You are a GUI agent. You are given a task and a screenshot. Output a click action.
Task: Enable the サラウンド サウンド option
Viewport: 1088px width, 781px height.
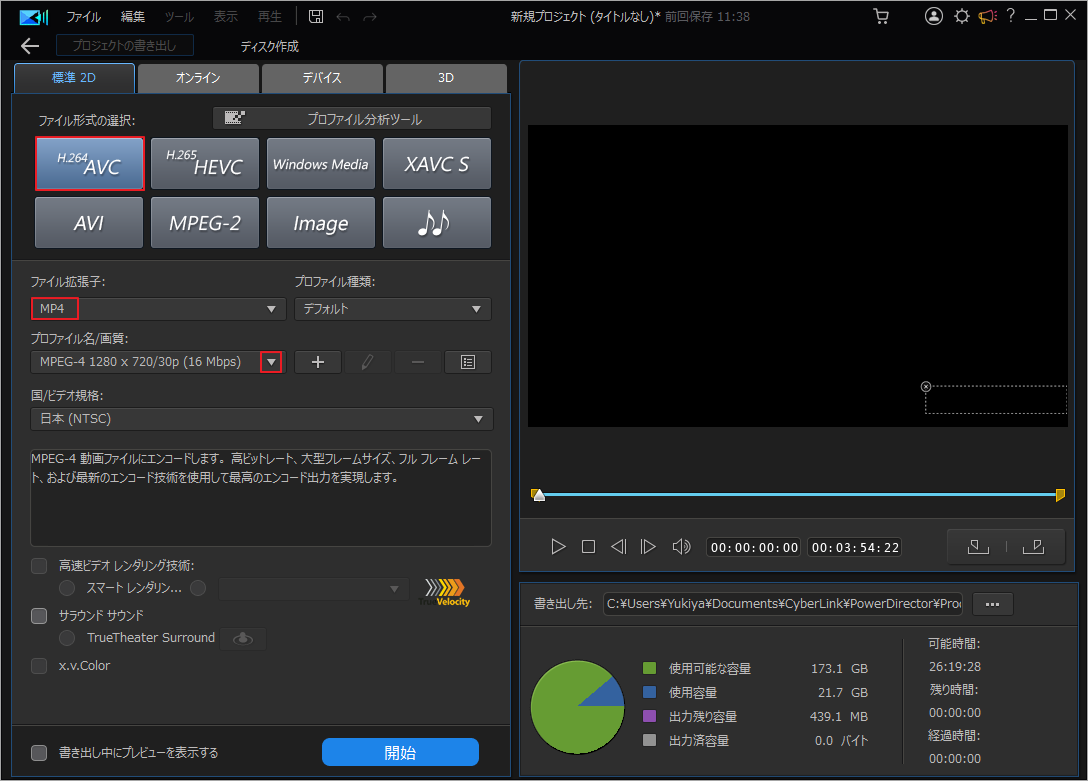coord(38,617)
